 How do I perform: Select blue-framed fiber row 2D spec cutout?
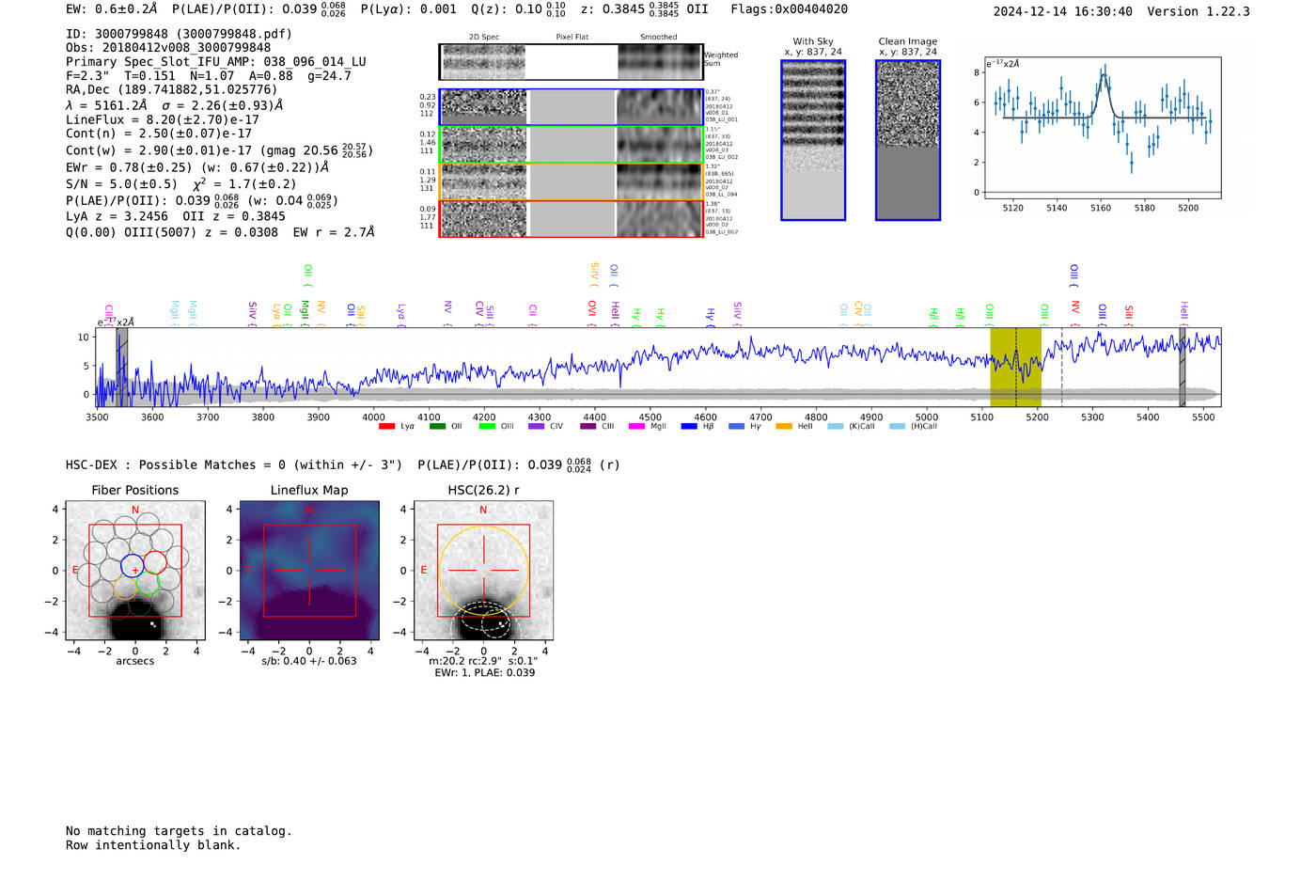coord(484,107)
